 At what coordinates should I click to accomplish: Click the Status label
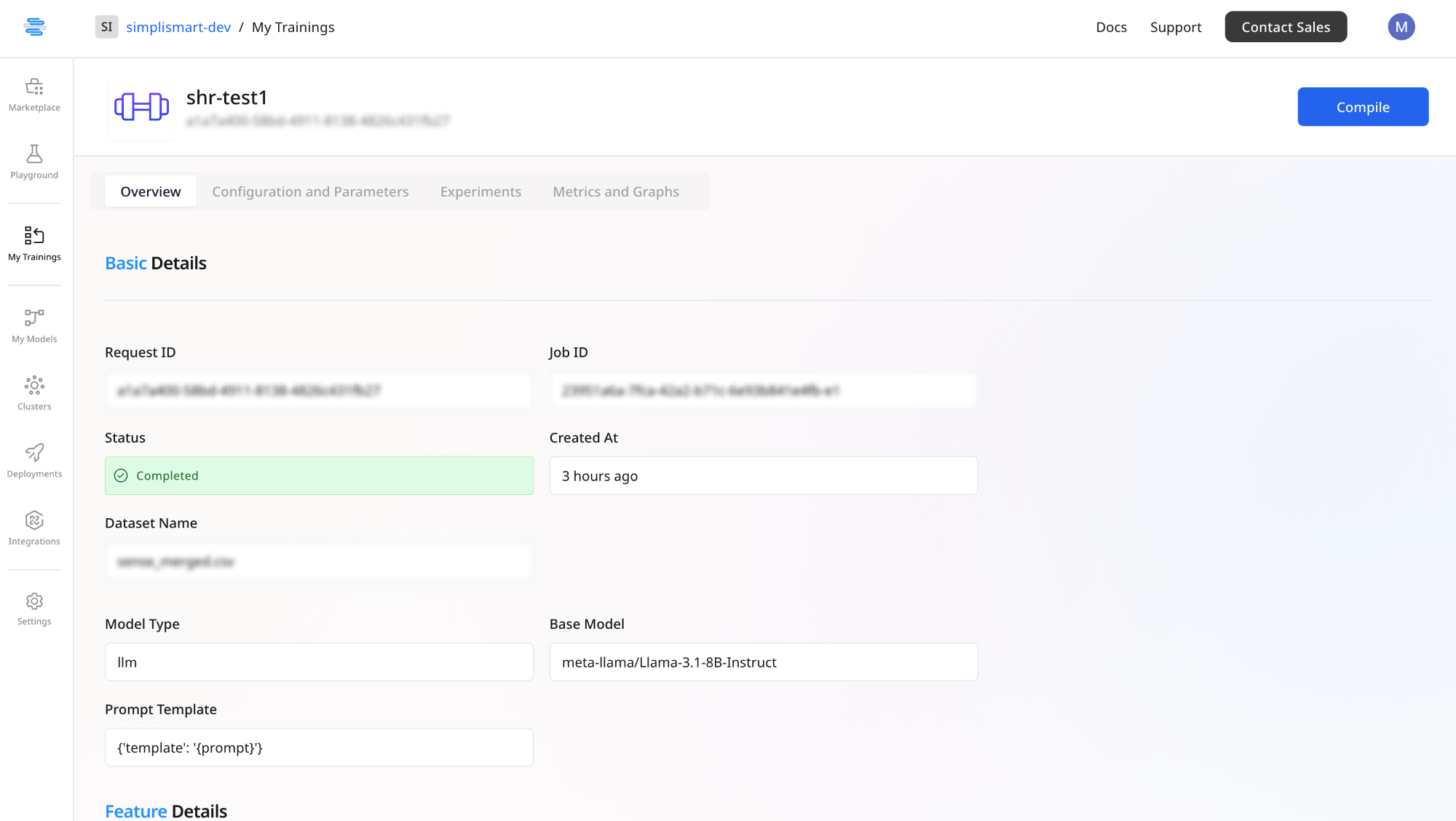click(125, 437)
